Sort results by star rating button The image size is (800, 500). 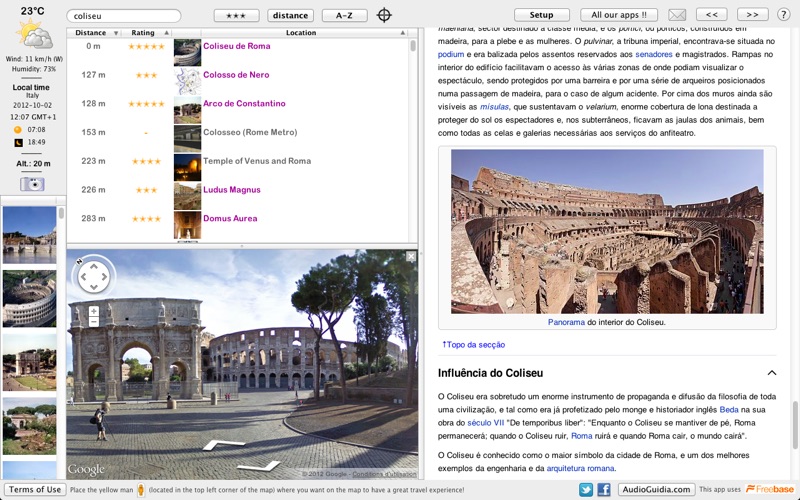pos(236,15)
